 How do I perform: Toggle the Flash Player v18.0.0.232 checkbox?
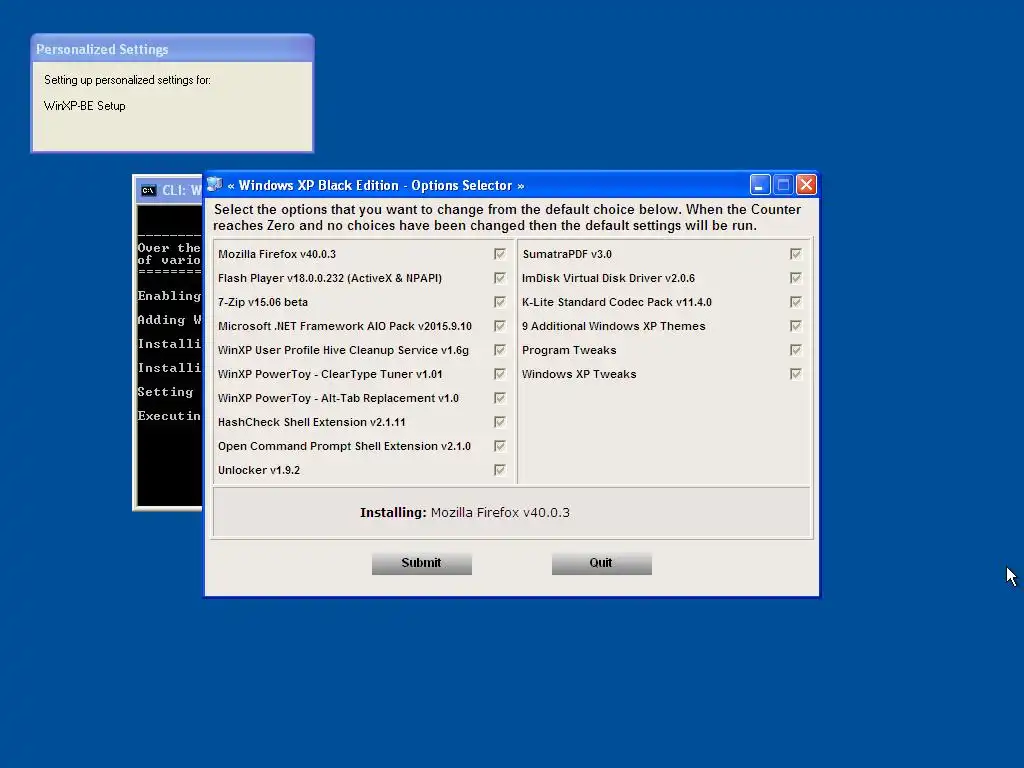[500, 278]
